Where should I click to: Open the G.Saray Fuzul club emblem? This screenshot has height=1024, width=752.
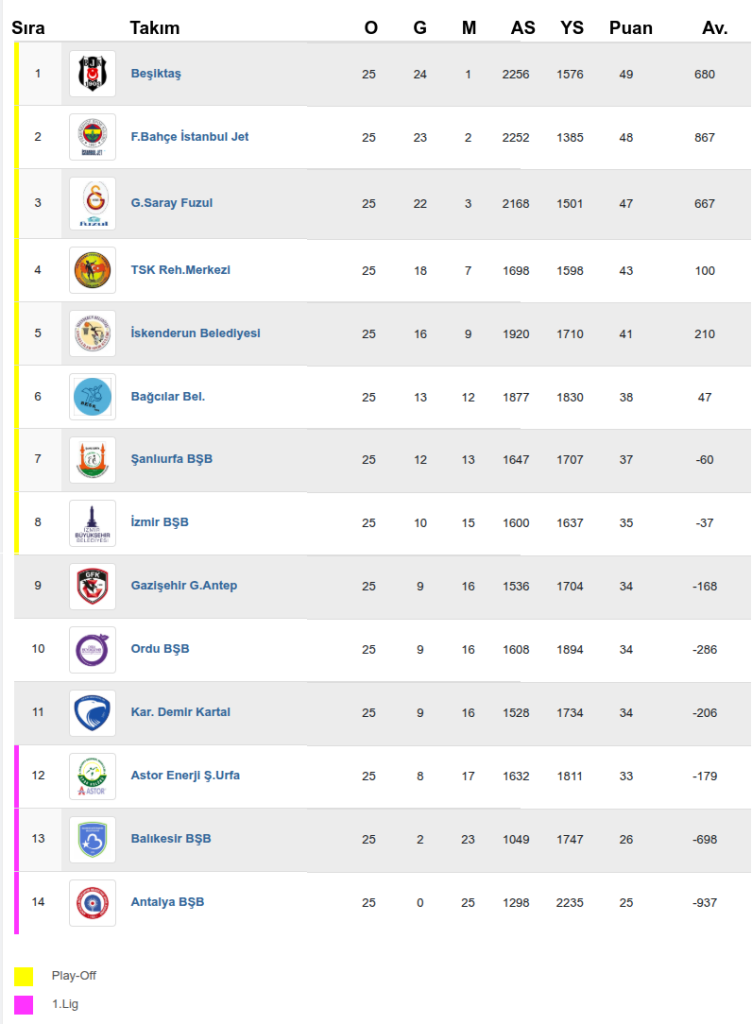pos(92,203)
